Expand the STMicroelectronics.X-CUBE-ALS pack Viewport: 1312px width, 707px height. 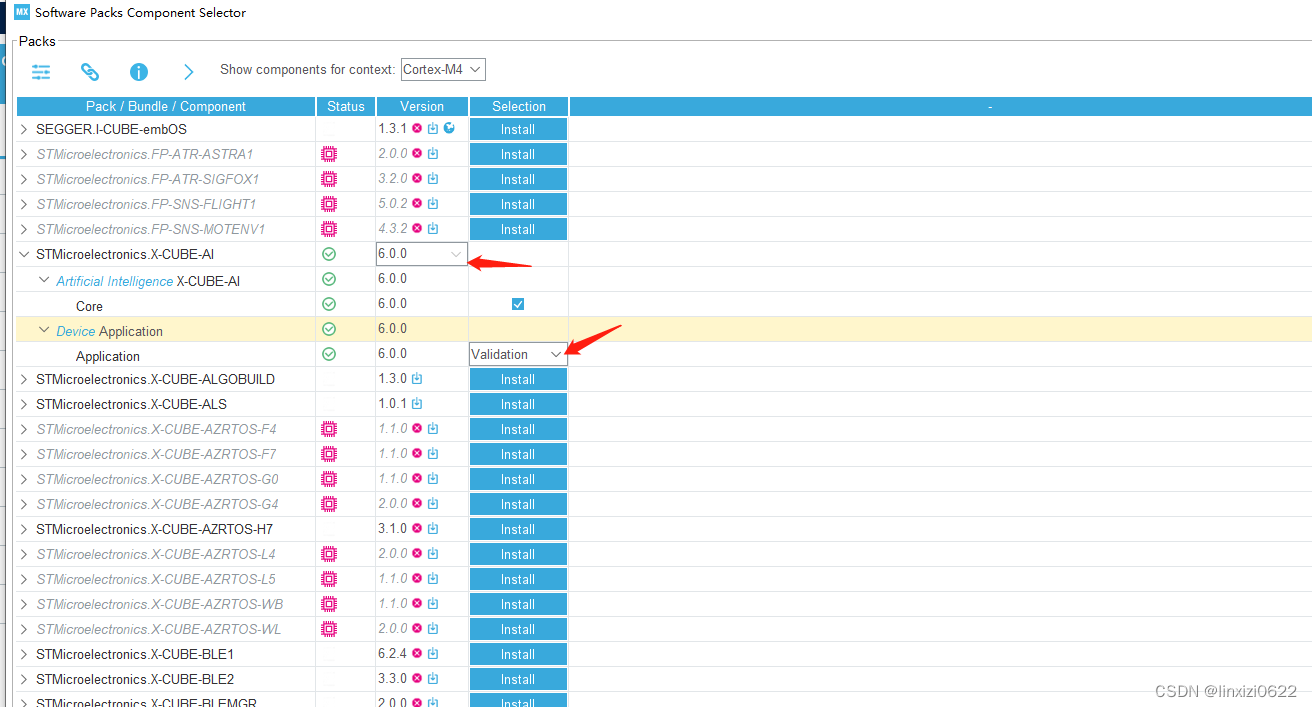coord(25,404)
